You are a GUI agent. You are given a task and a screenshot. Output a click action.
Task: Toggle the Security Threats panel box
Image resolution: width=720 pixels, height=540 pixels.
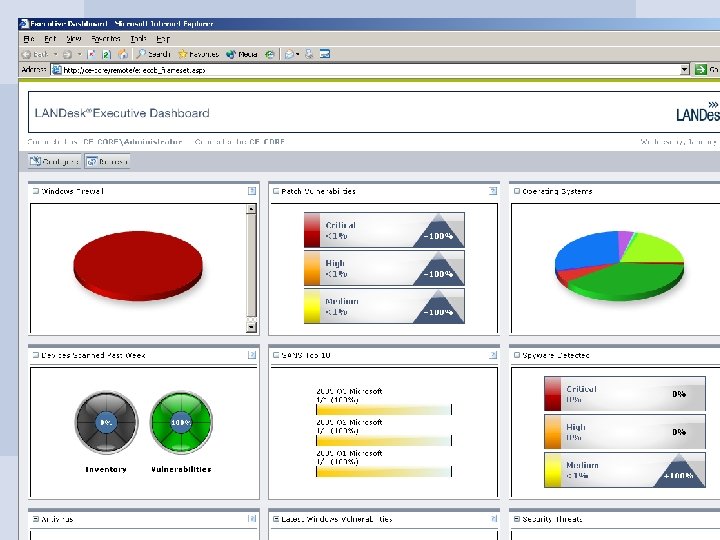(517, 519)
